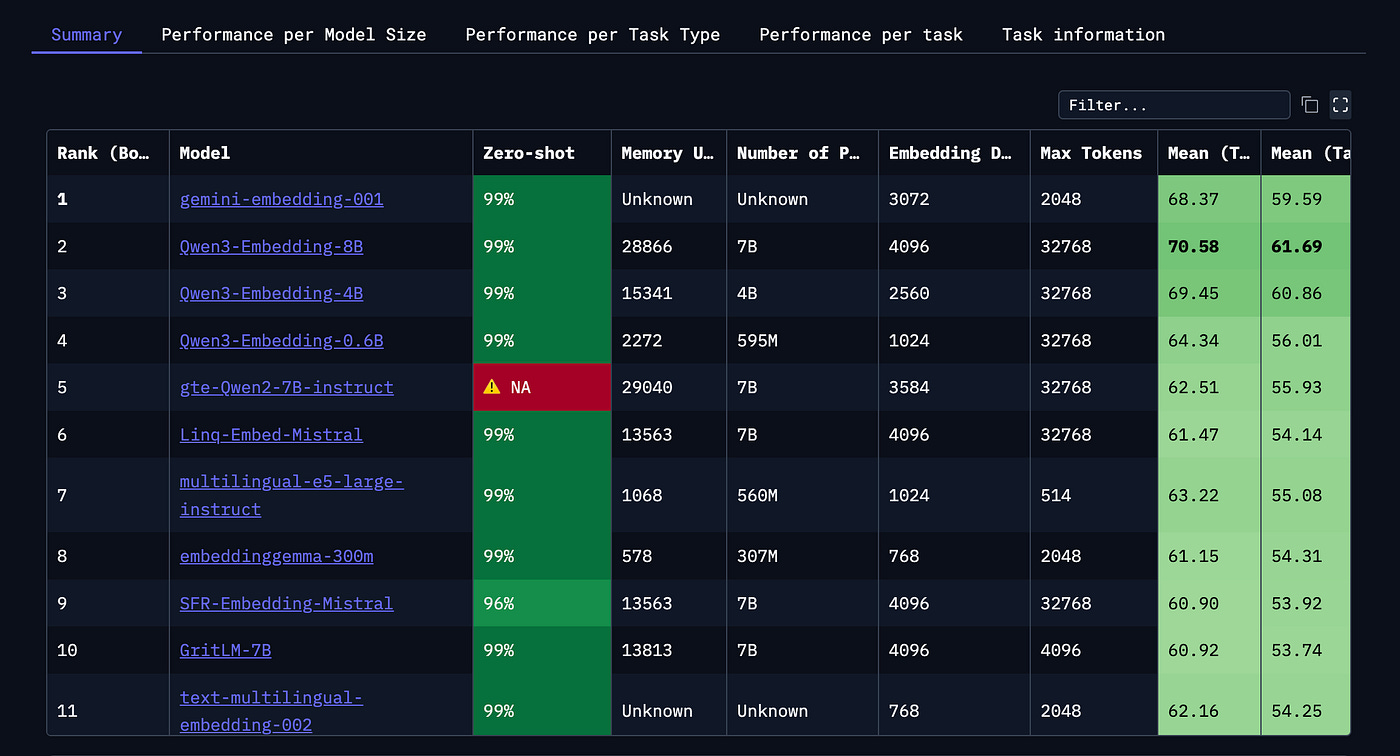This screenshot has height=756, width=1400.
Task: Select the 4B parameters cell
Action: [x=803, y=293]
